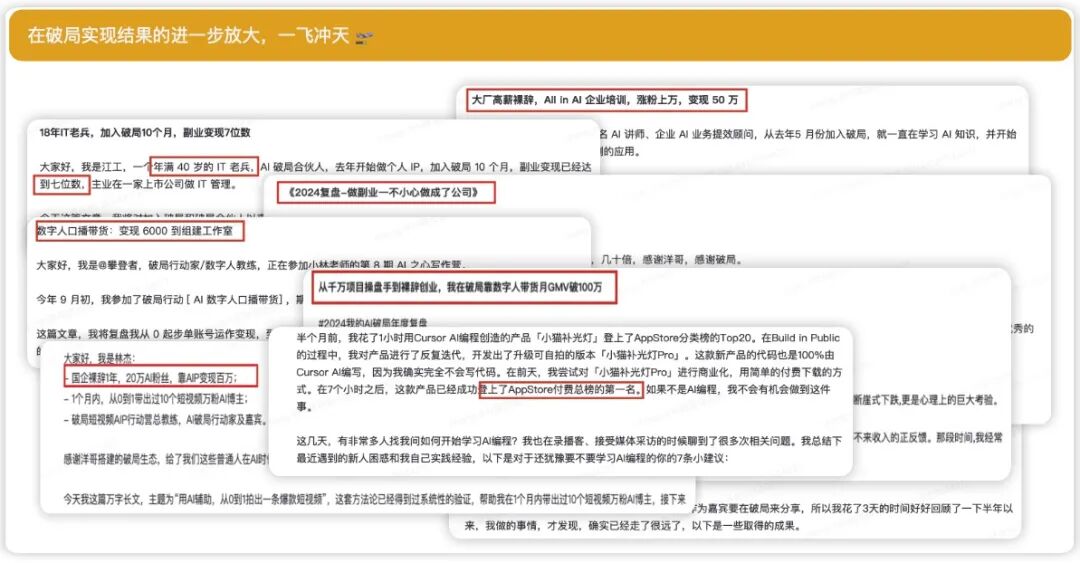Select heading "大厂高薪裸辞，All in AI 企业培训"
This screenshot has width=1080, height=563.
click(549, 100)
